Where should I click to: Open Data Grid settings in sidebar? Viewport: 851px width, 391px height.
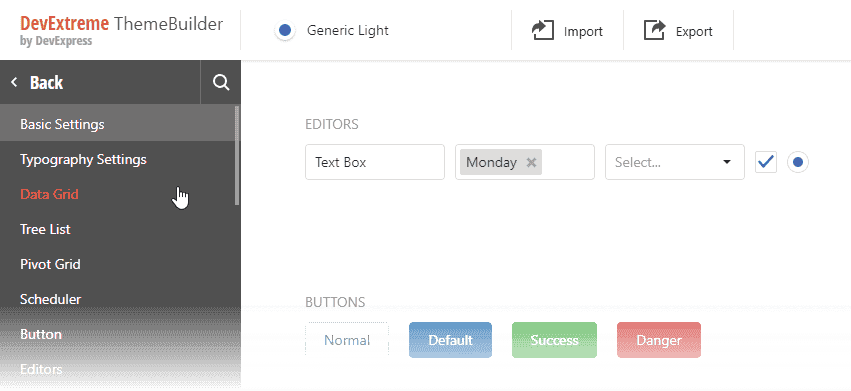click(49, 194)
